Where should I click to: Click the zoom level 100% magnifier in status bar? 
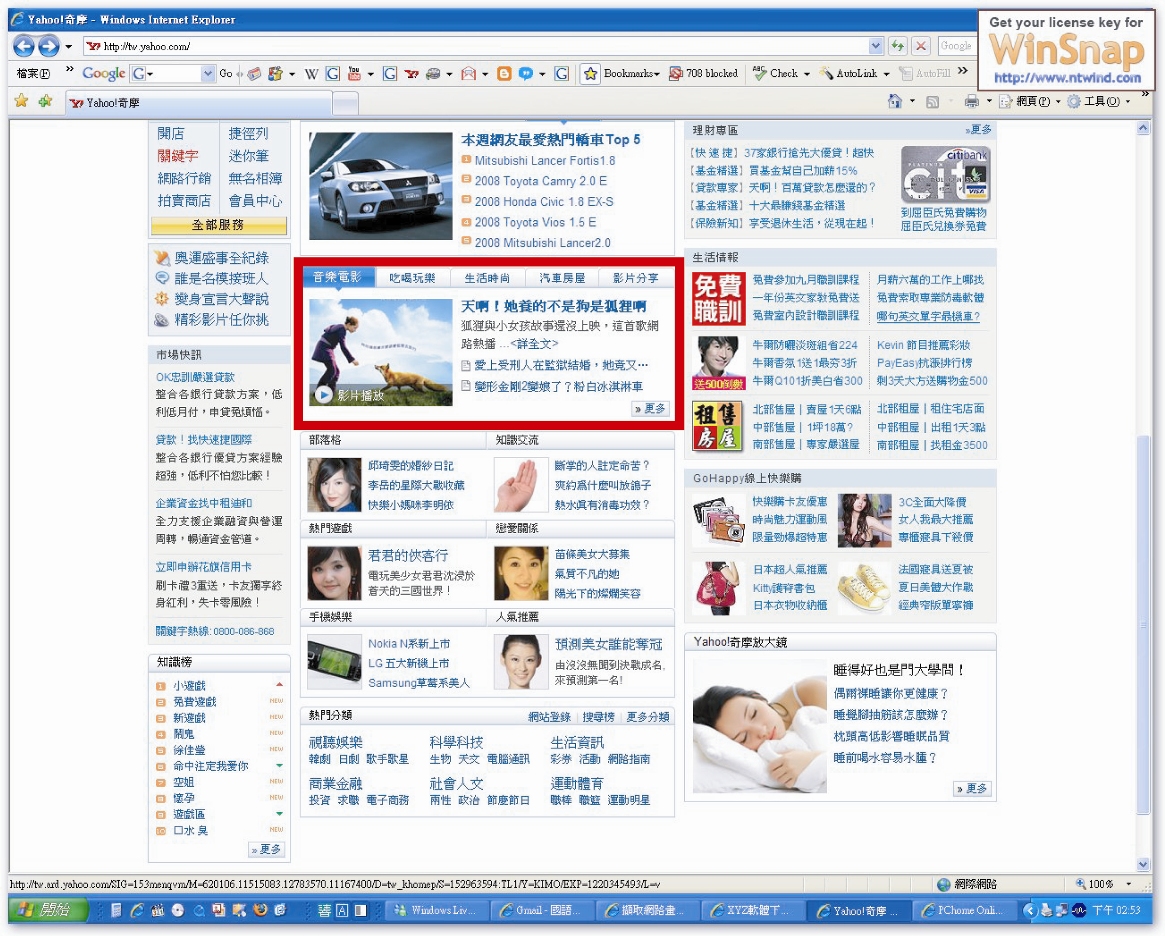click(1081, 884)
